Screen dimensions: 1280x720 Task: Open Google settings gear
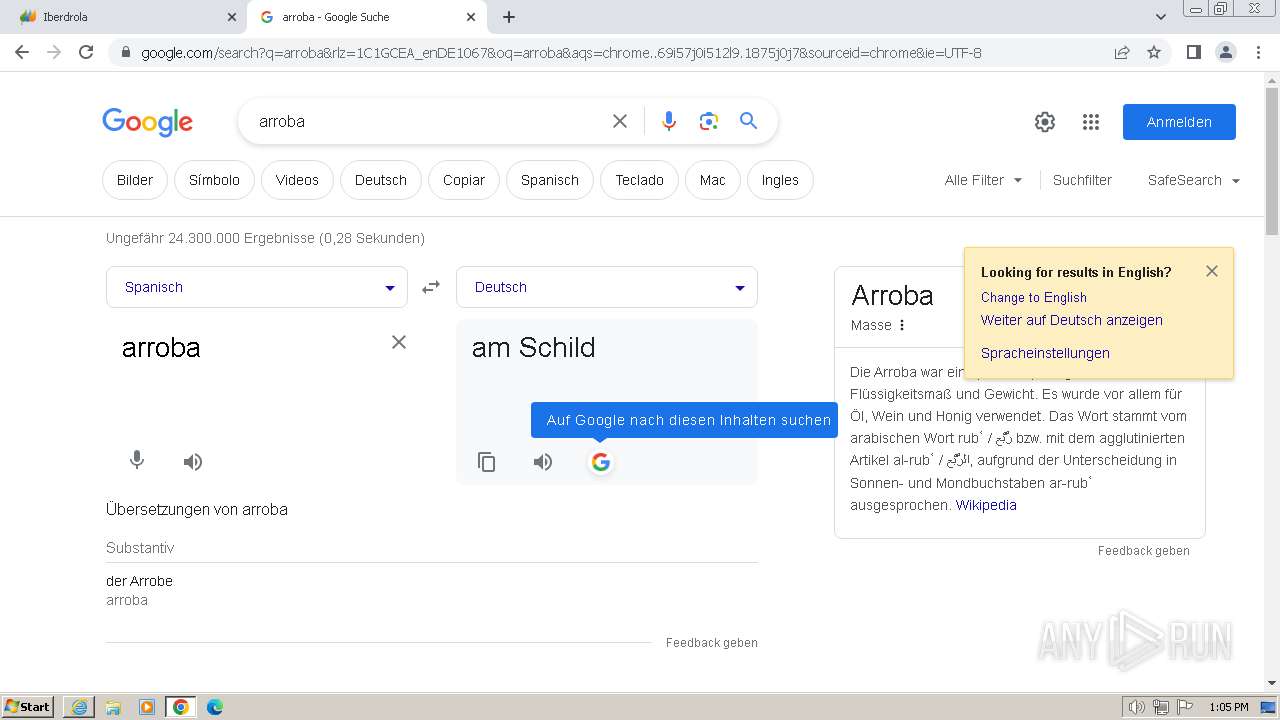1045,122
